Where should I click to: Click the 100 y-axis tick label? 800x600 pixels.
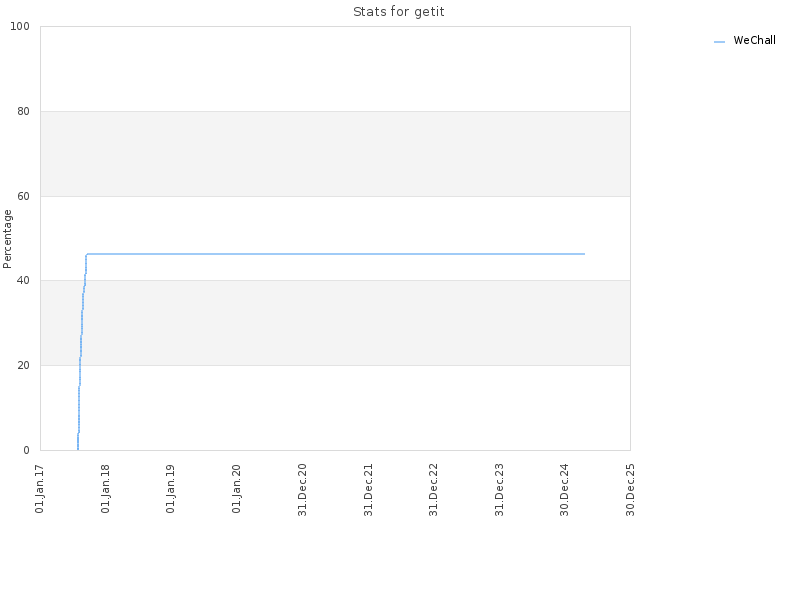(20, 26)
